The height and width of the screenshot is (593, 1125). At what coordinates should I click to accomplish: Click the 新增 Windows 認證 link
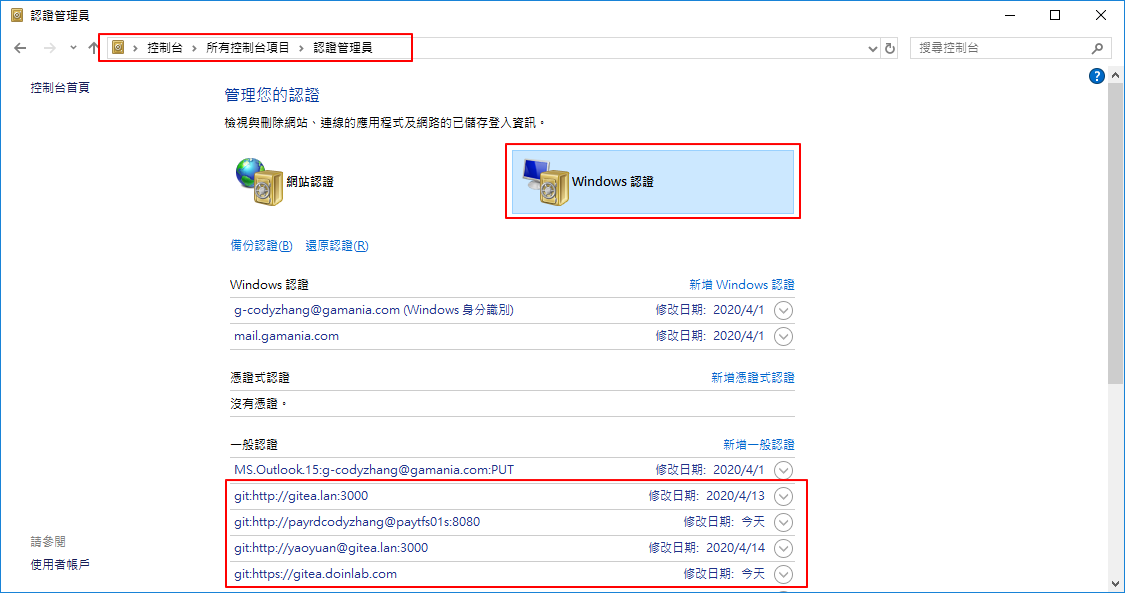[x=742, y=284]
